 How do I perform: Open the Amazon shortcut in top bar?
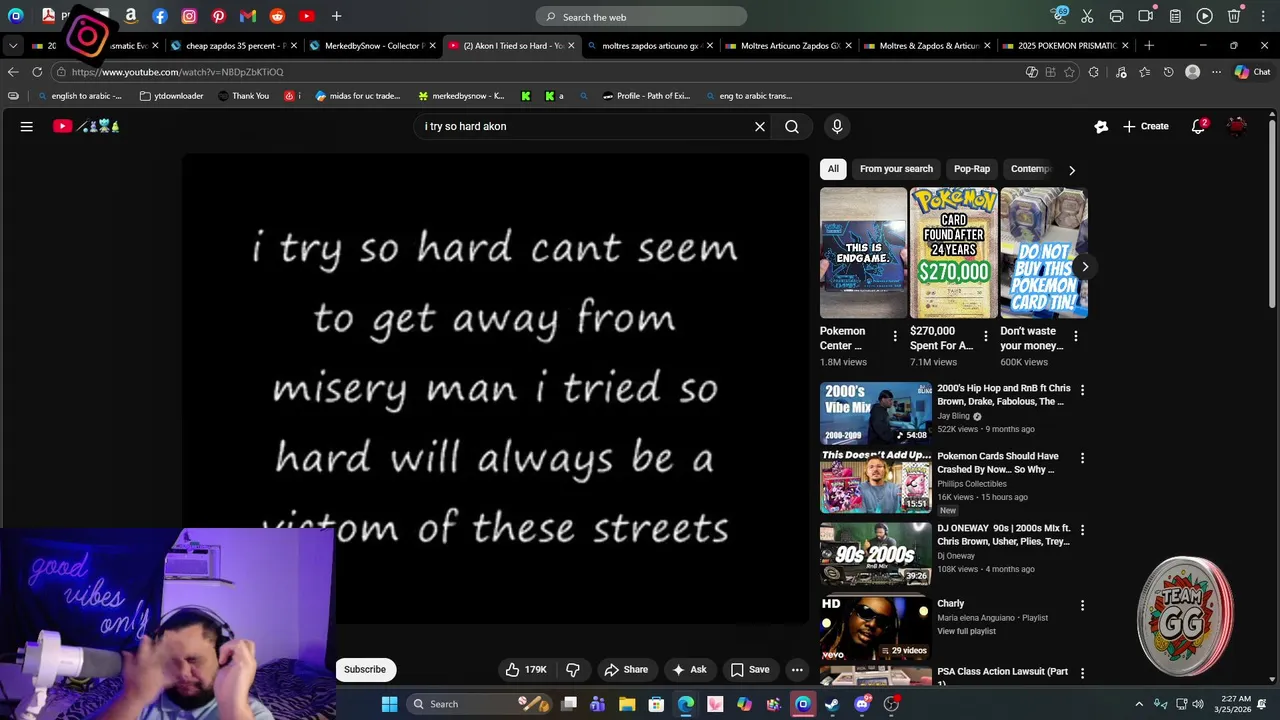(x=130, y=16)
